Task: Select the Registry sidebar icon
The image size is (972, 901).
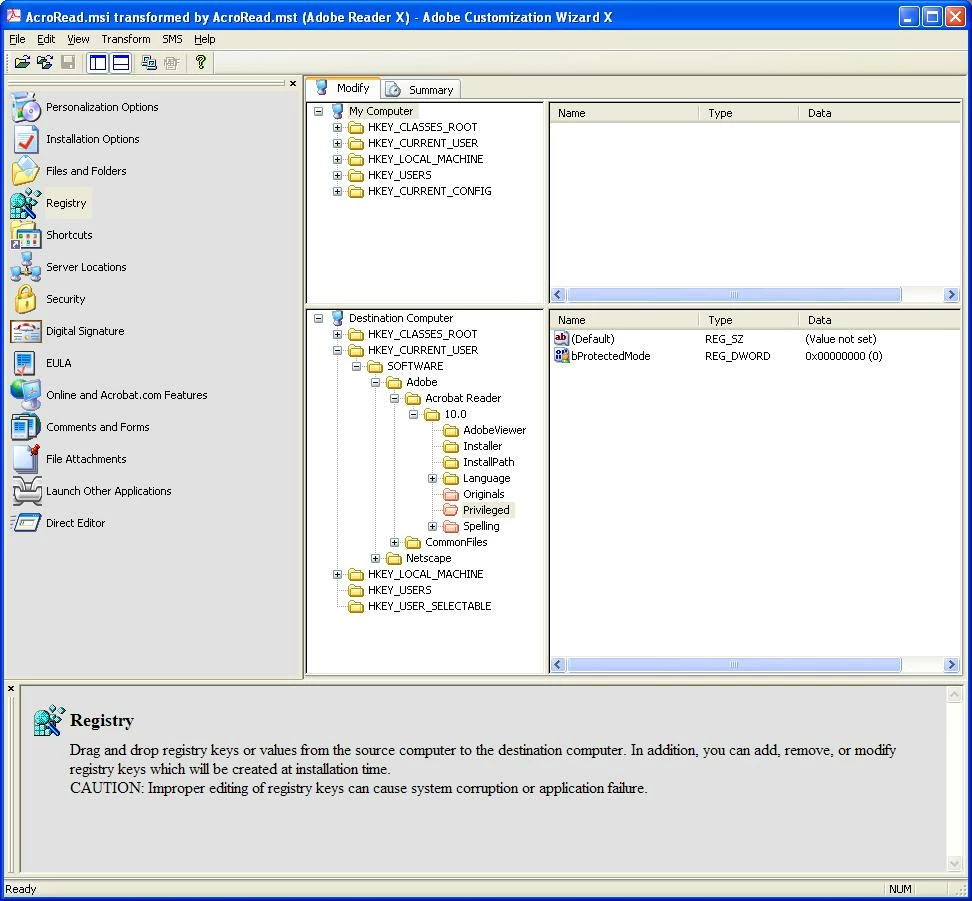Action: point(25,203)
